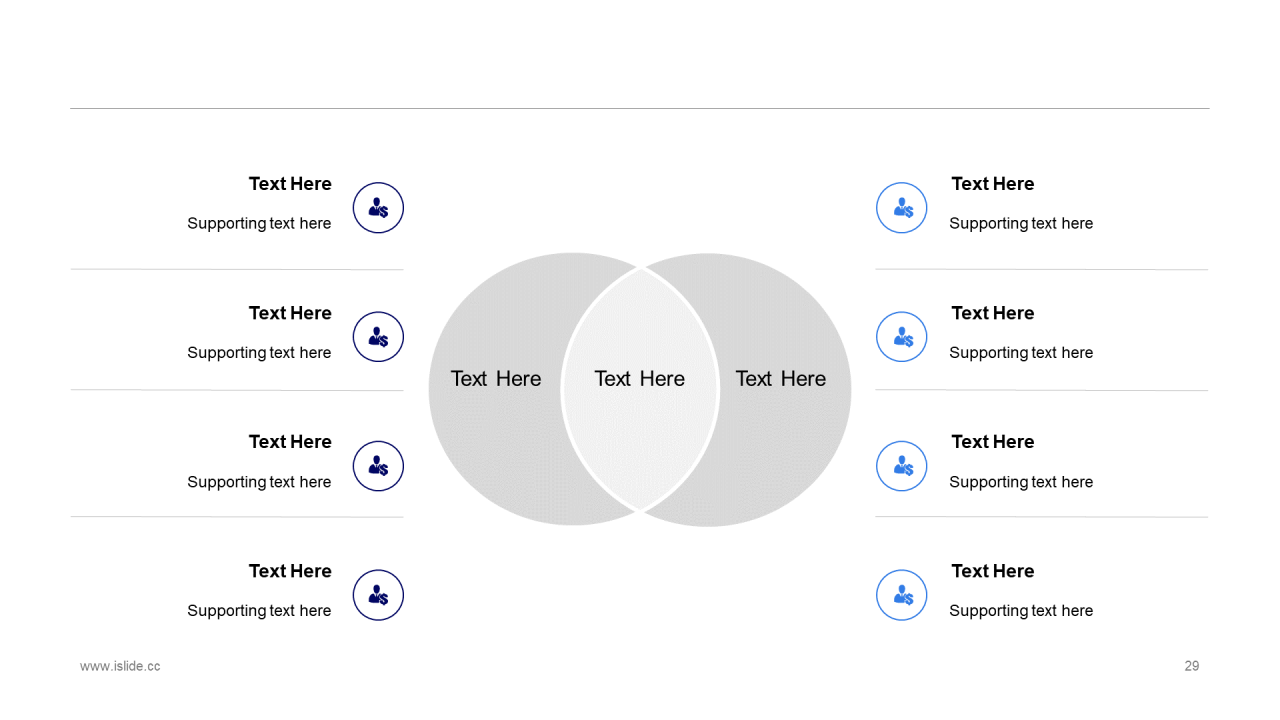Click the third dark navy user-dollar icon in left column
This screenshot has height=720, width=1280.
[378, 466]
